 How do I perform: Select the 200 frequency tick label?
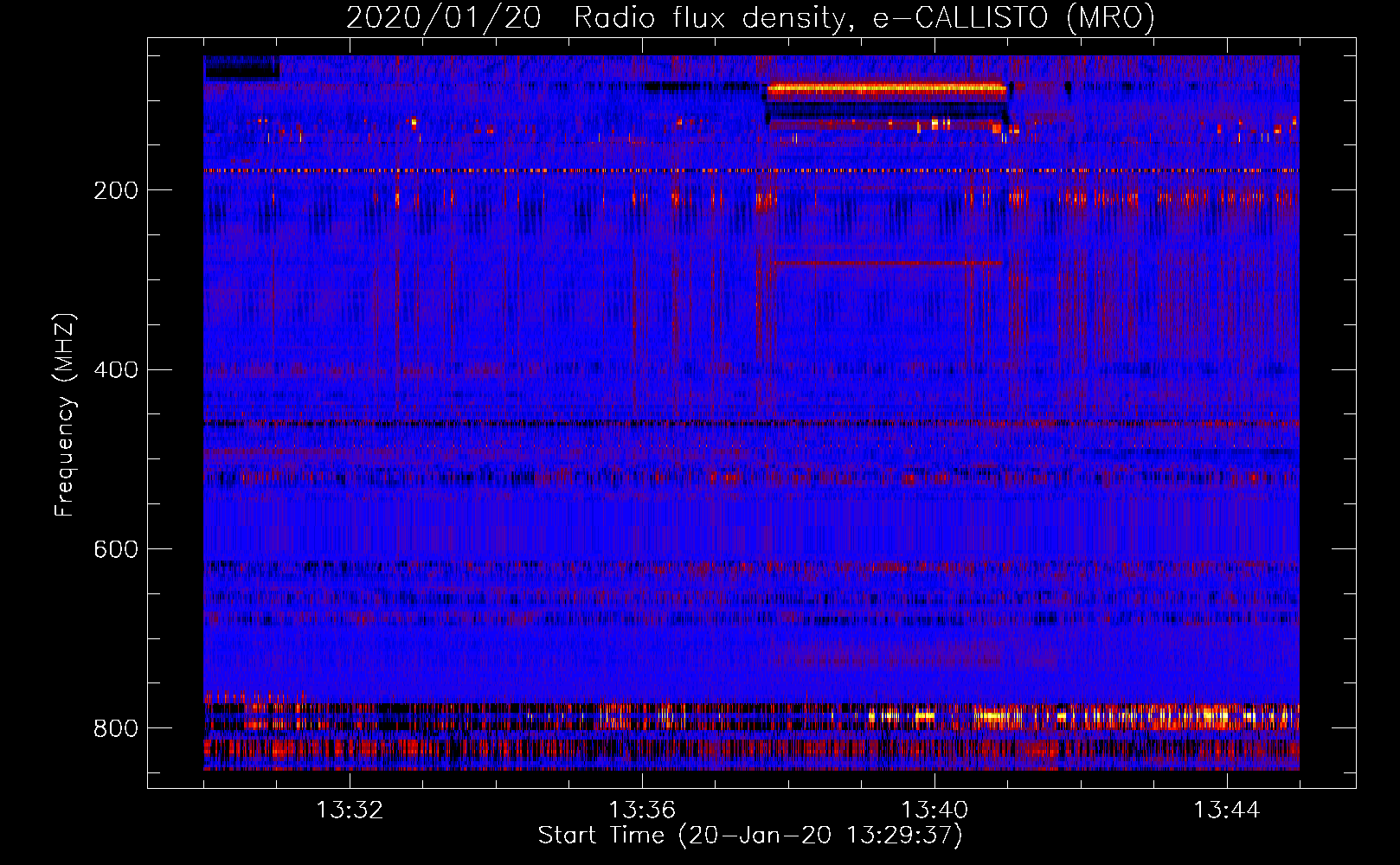pos(116,190)
